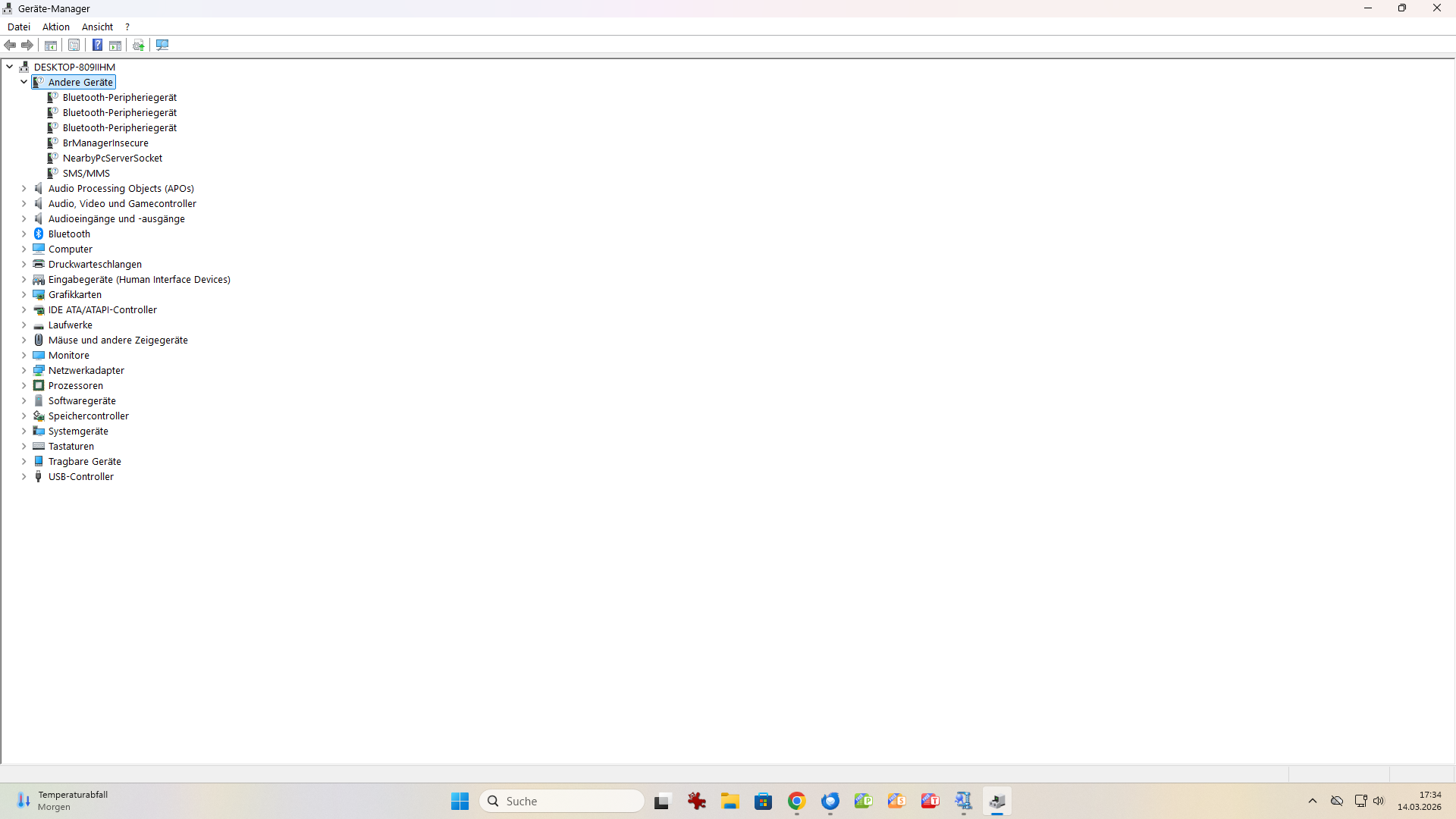Screen dimensions: 1456x819
Task: Collapse the Andere Geräte category
Action: point(24,82)
